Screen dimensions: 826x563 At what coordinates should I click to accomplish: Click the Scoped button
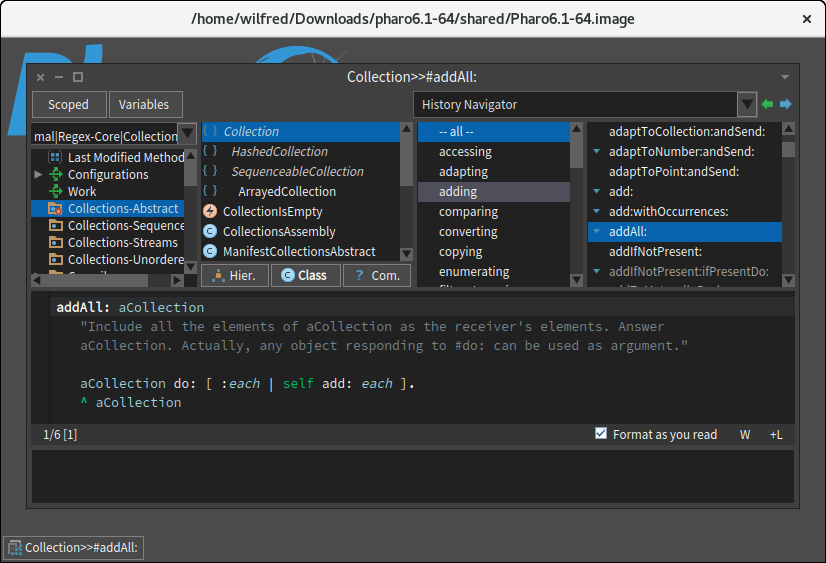click(68, 104)
